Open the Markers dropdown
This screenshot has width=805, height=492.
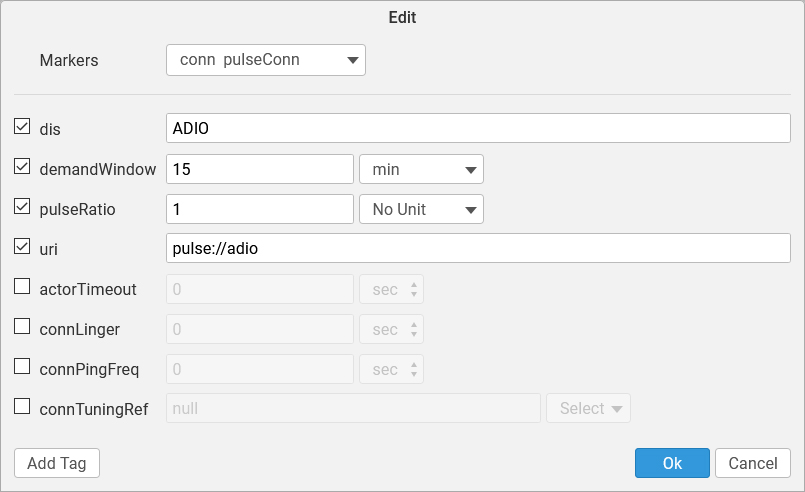point(265,60)
